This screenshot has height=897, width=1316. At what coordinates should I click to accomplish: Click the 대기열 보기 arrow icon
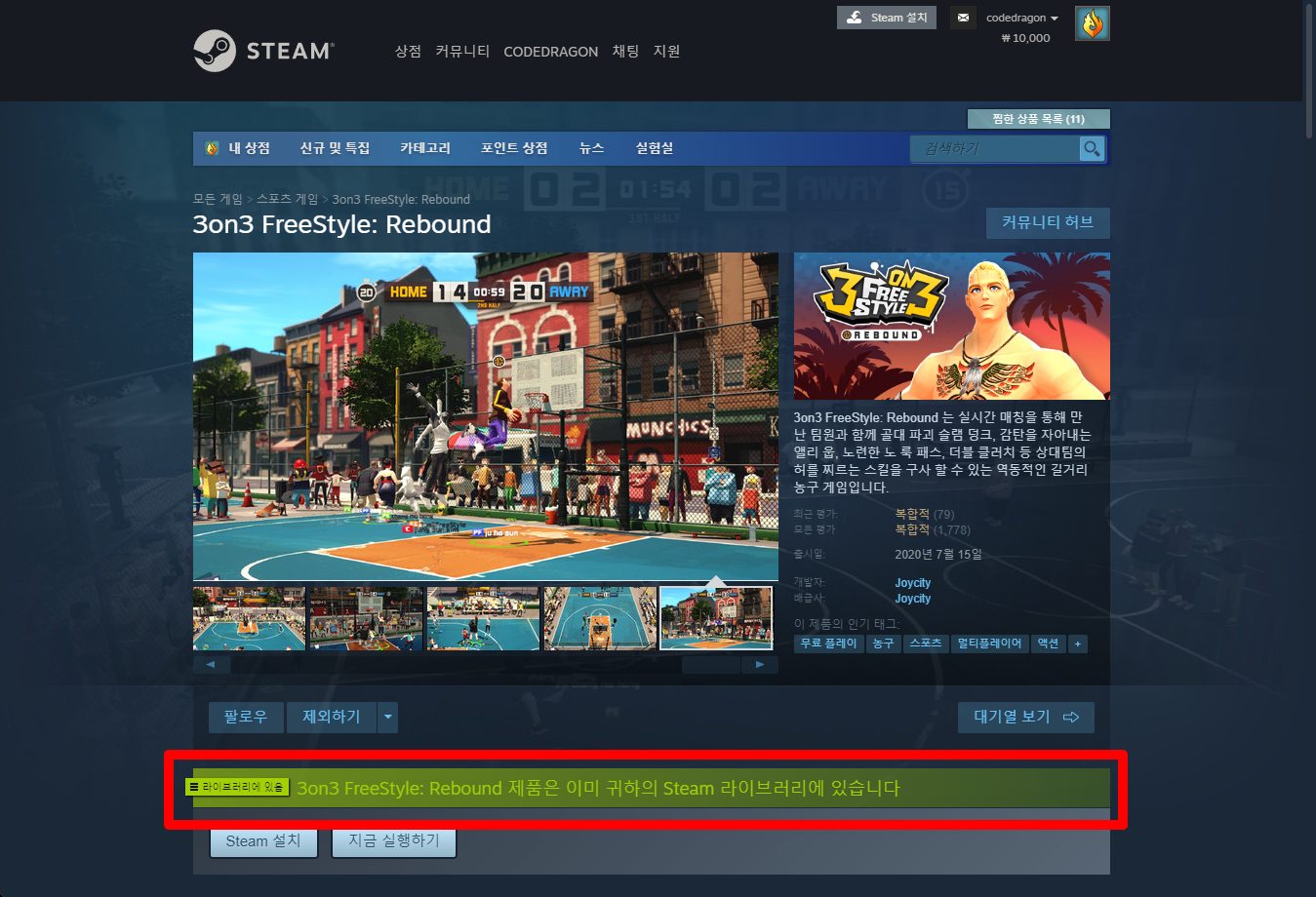pyautogui.click(x=1071, y=717)
